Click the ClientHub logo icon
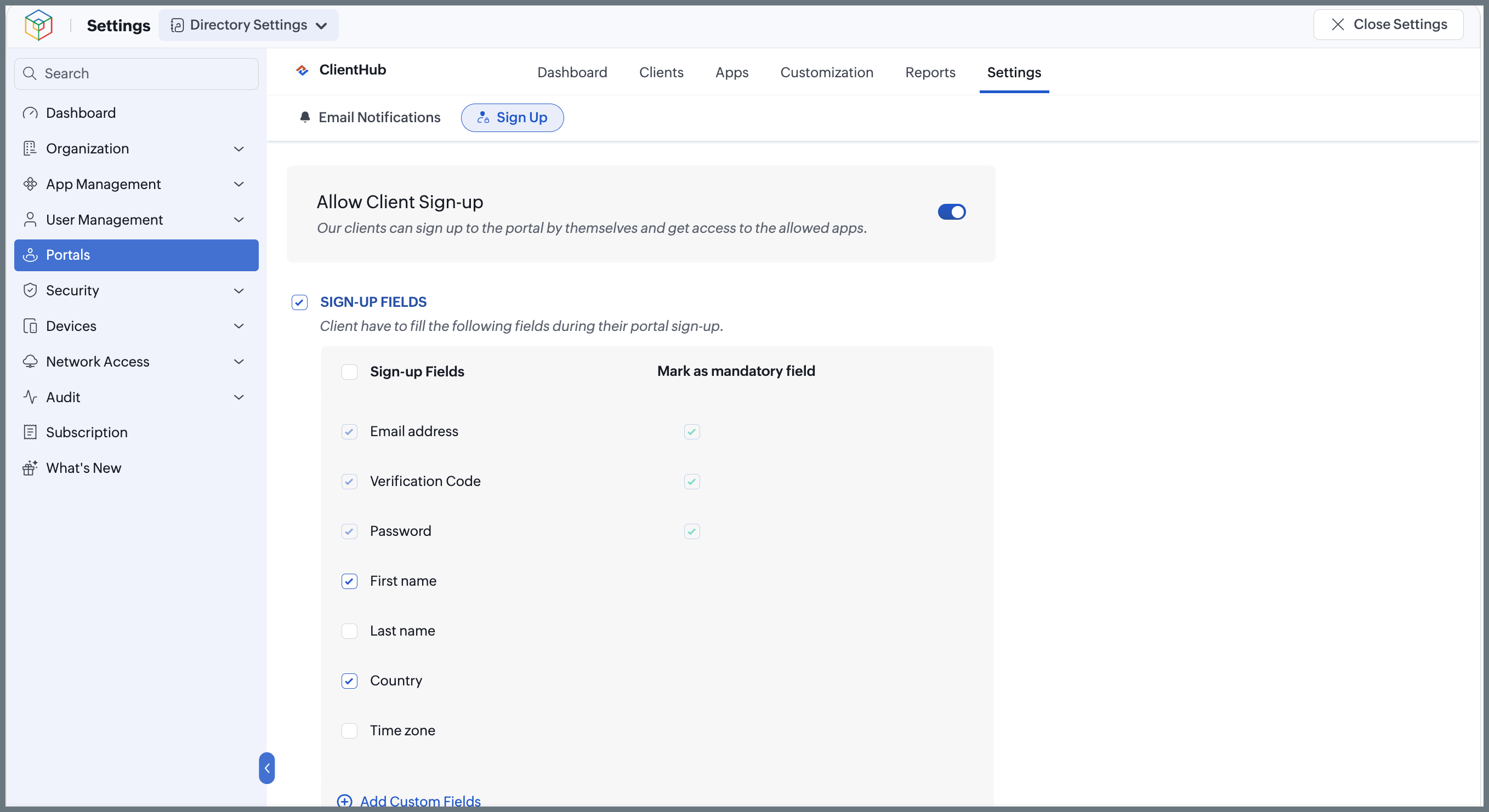Screen dimensions: 1489x812 [302, 70]
